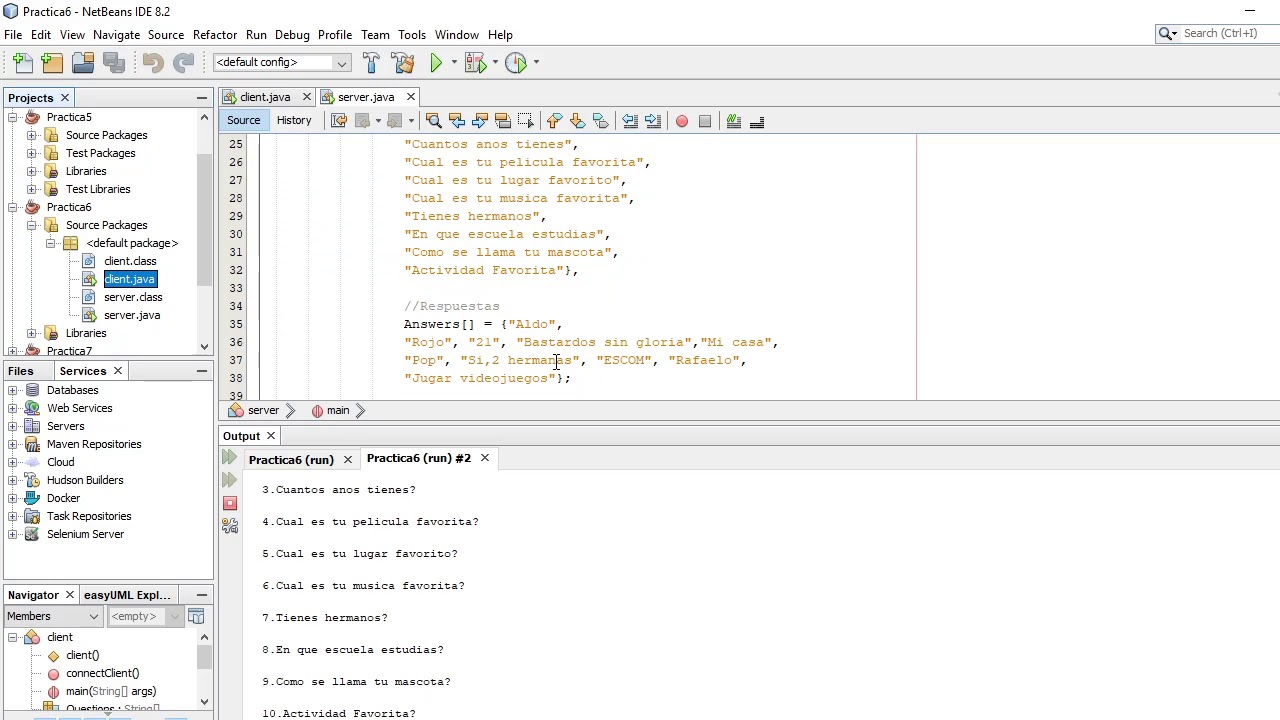Image resolution: width=1280 pixels, height=720 pixels.
Task: Open the File menu
Action: (x=13, y=35)
